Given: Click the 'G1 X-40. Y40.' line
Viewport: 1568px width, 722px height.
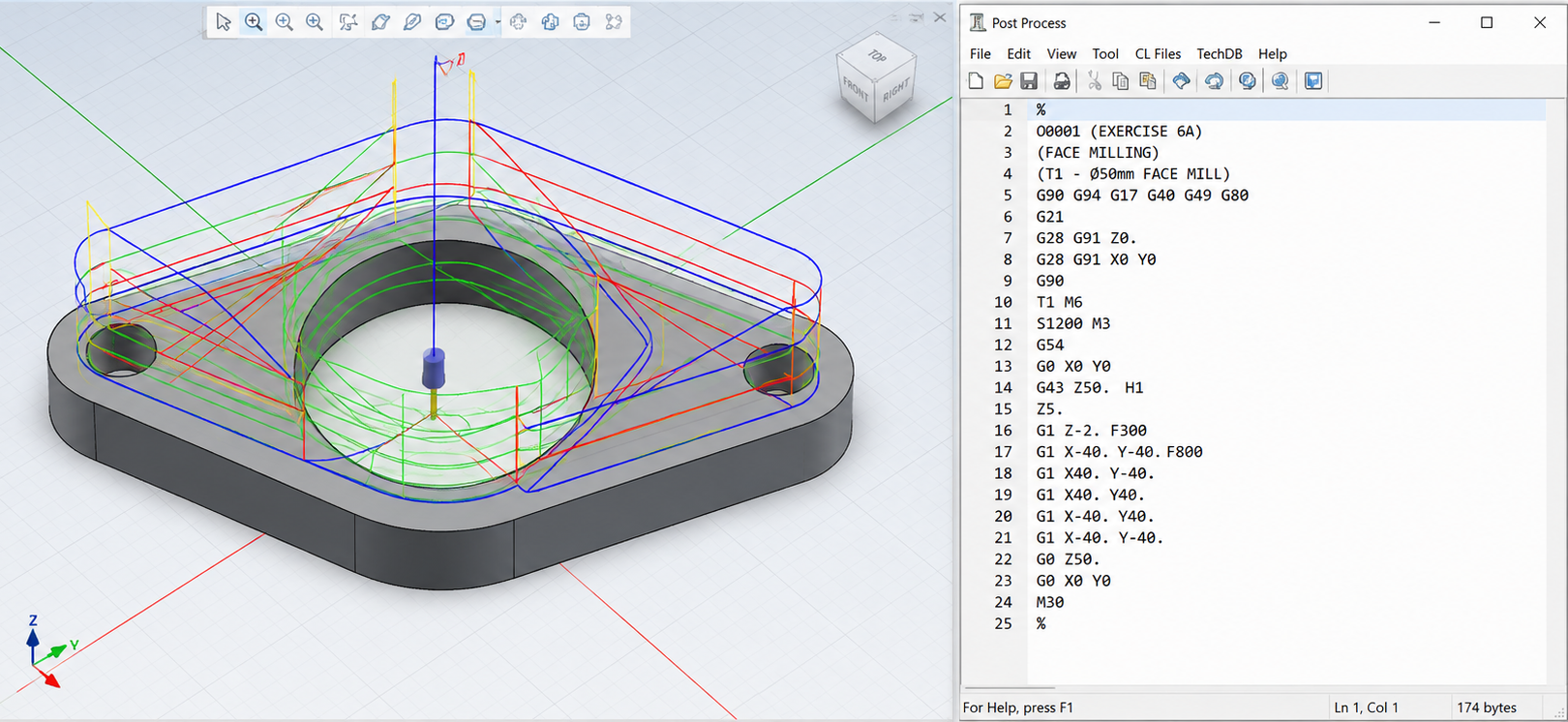Looking at the screenshot, I should click(1095, 516).
